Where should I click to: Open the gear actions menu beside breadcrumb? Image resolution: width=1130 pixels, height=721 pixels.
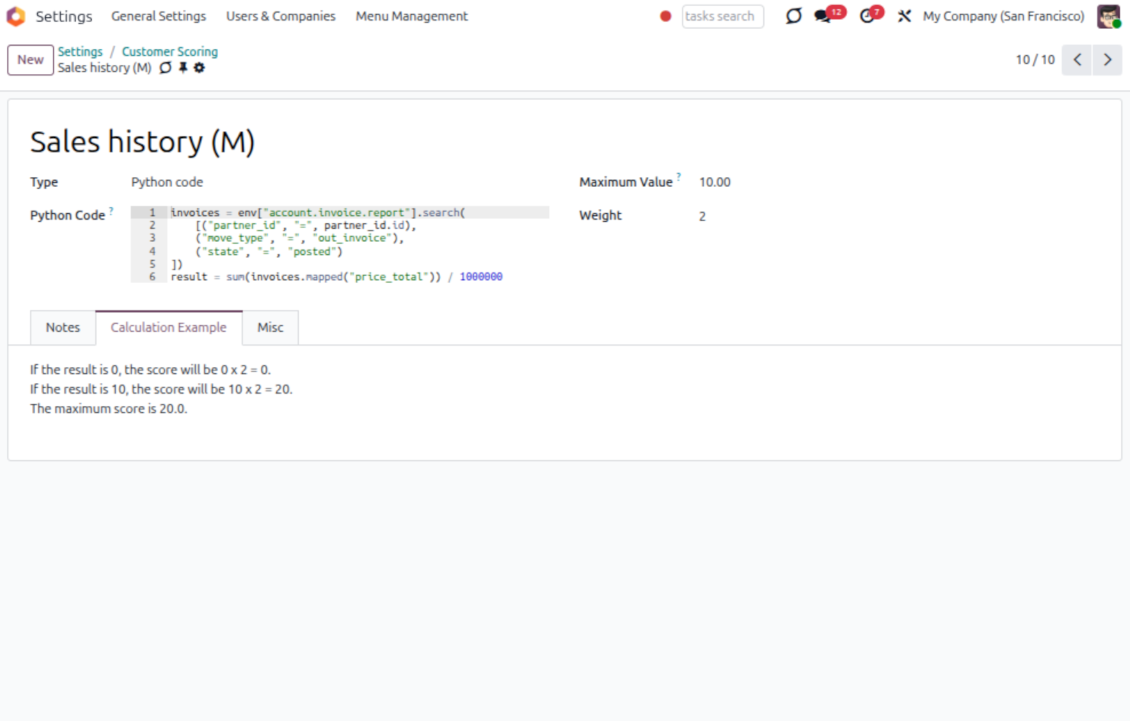(x=199, y=68)
